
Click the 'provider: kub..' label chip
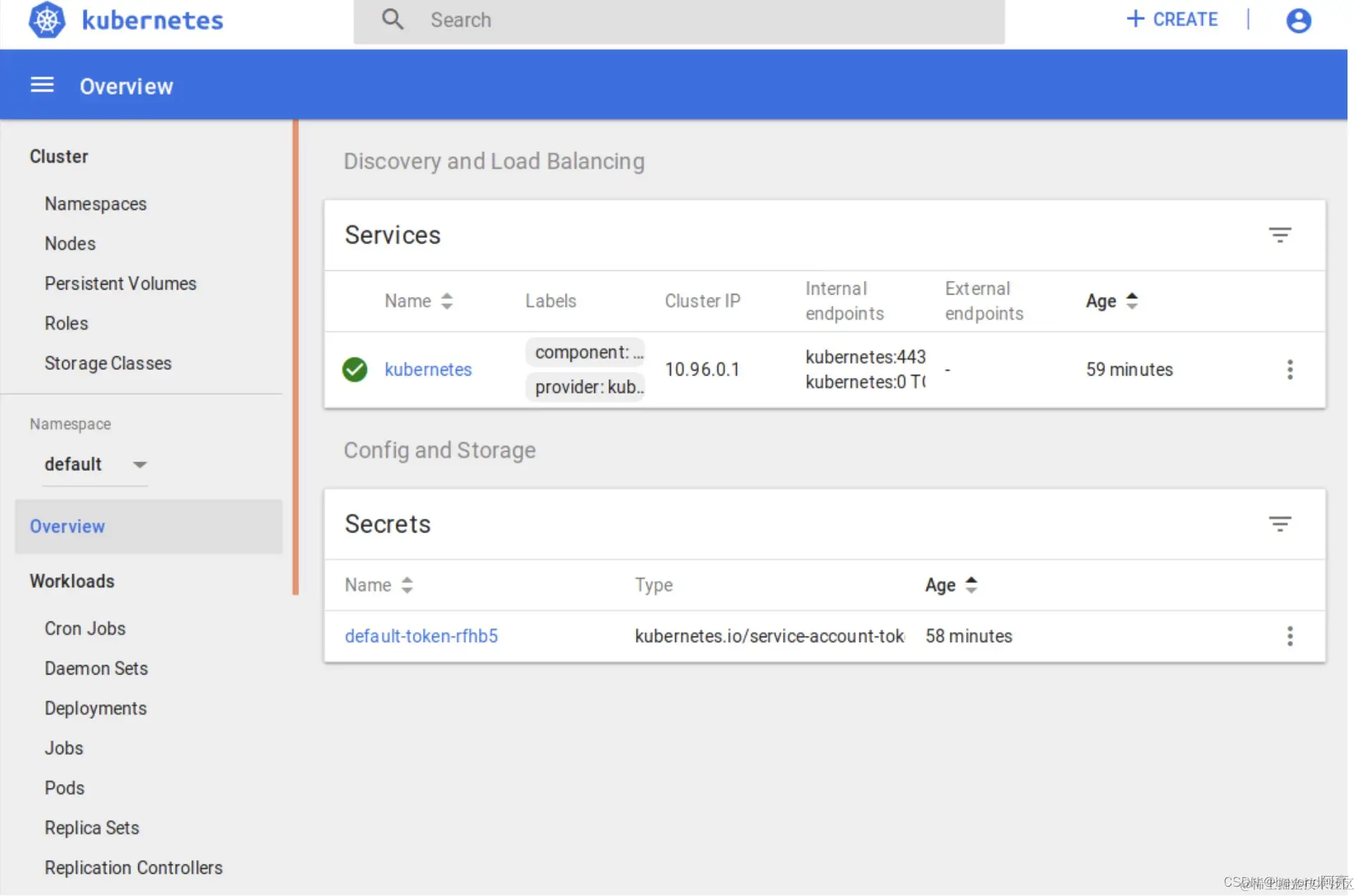(586, 387)
